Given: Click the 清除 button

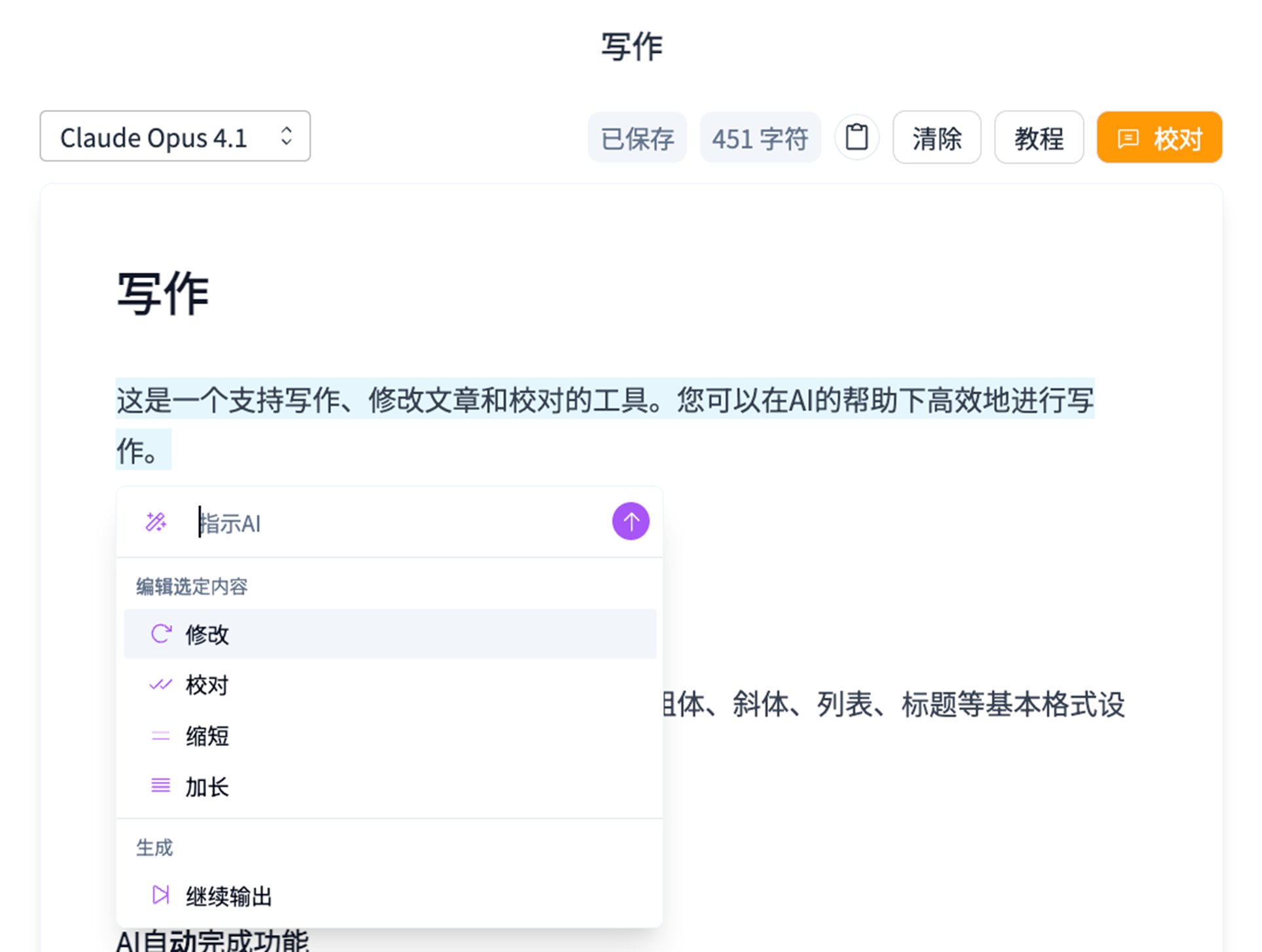Looking at the screenshot, I should click(x=936, y=137).
